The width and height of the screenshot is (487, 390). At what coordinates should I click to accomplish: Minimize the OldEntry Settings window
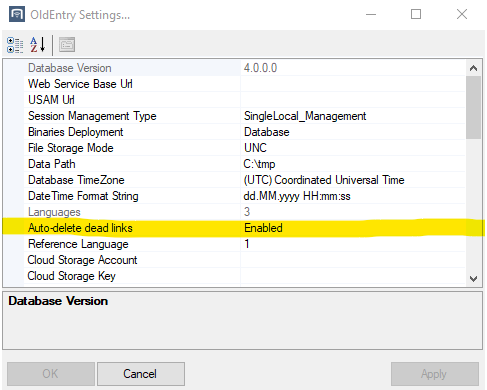tap(371, 14)
